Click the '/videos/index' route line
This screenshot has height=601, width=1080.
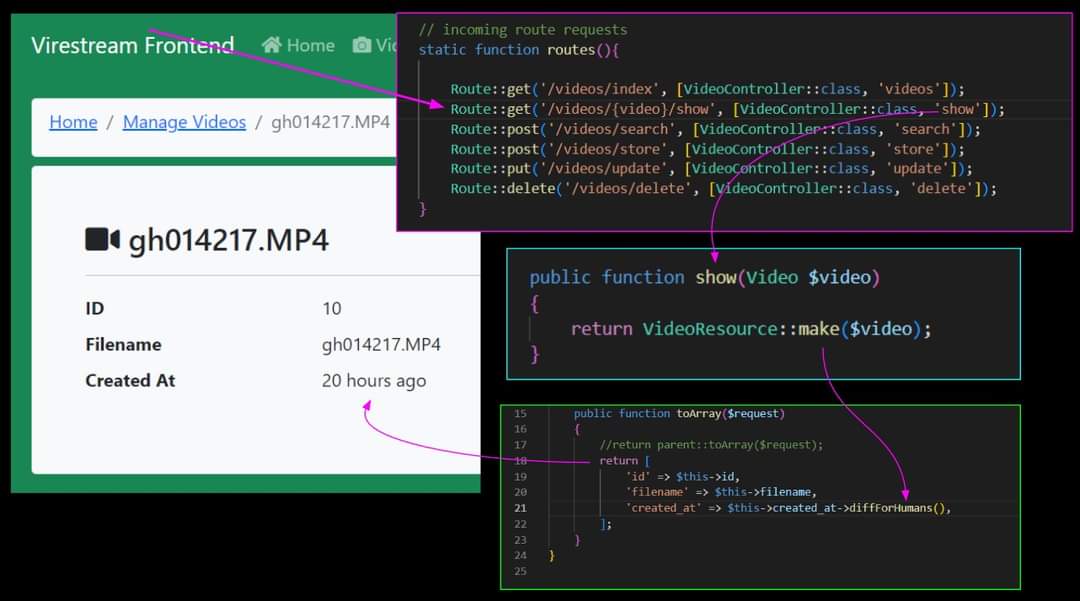point(707,89)
